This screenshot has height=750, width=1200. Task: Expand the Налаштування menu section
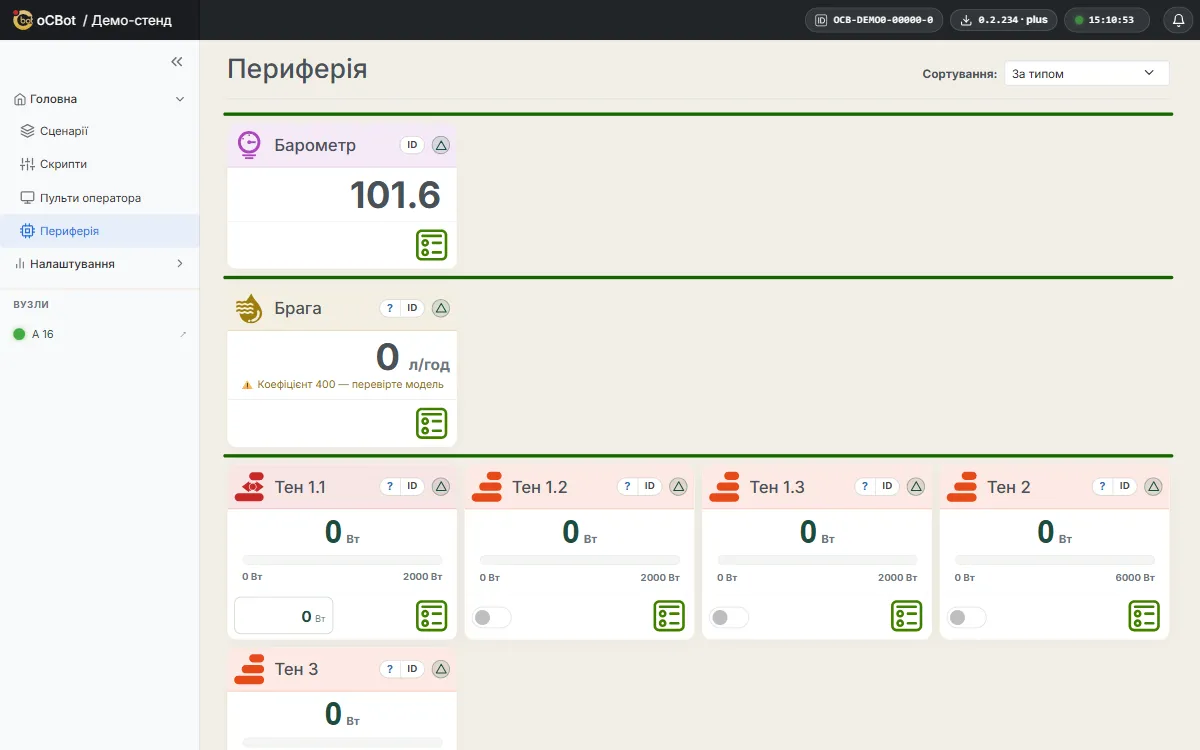pyautogui.click(x=180, y=264)
